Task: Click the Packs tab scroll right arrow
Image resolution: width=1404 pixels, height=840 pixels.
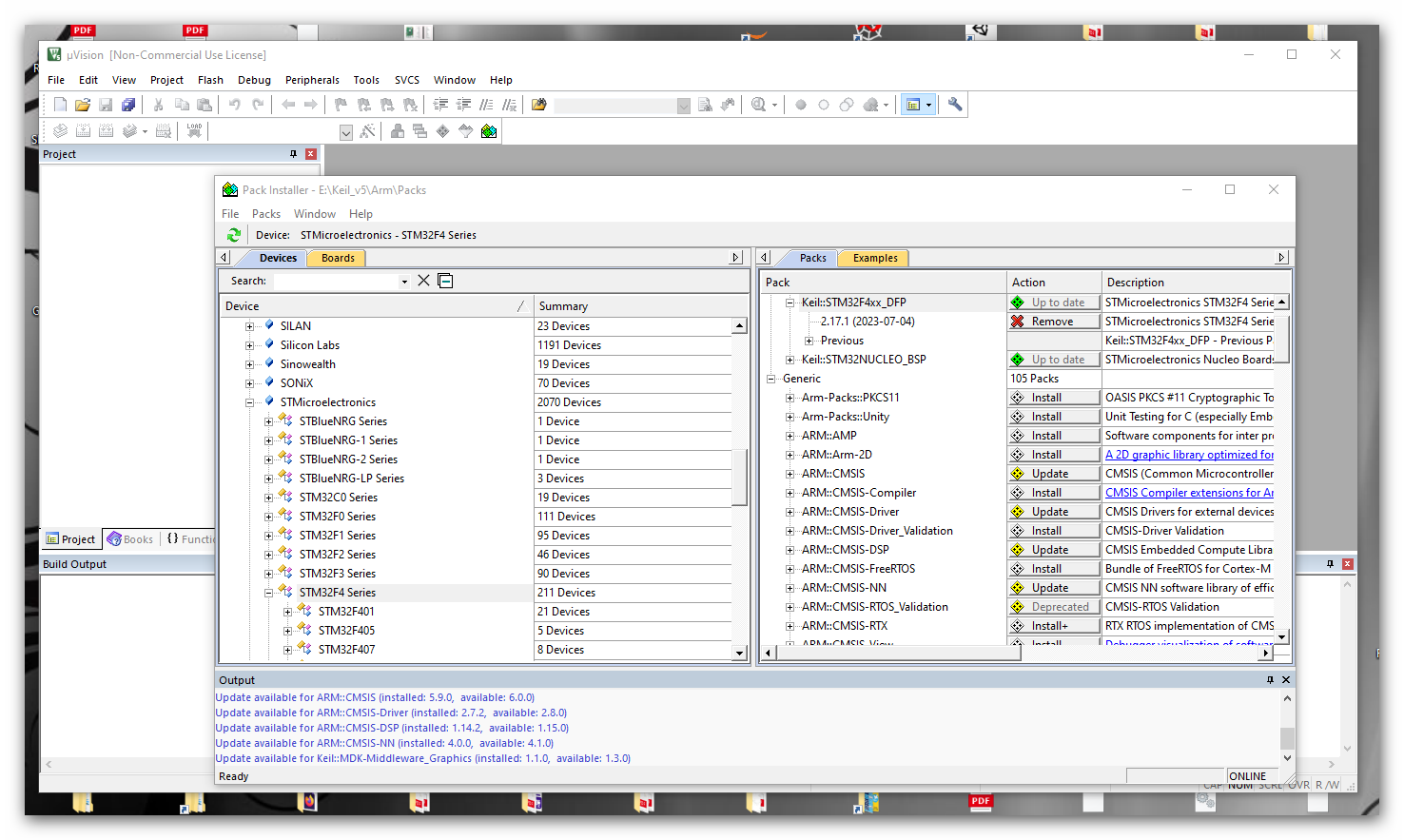Action: tap(1281, 258)
